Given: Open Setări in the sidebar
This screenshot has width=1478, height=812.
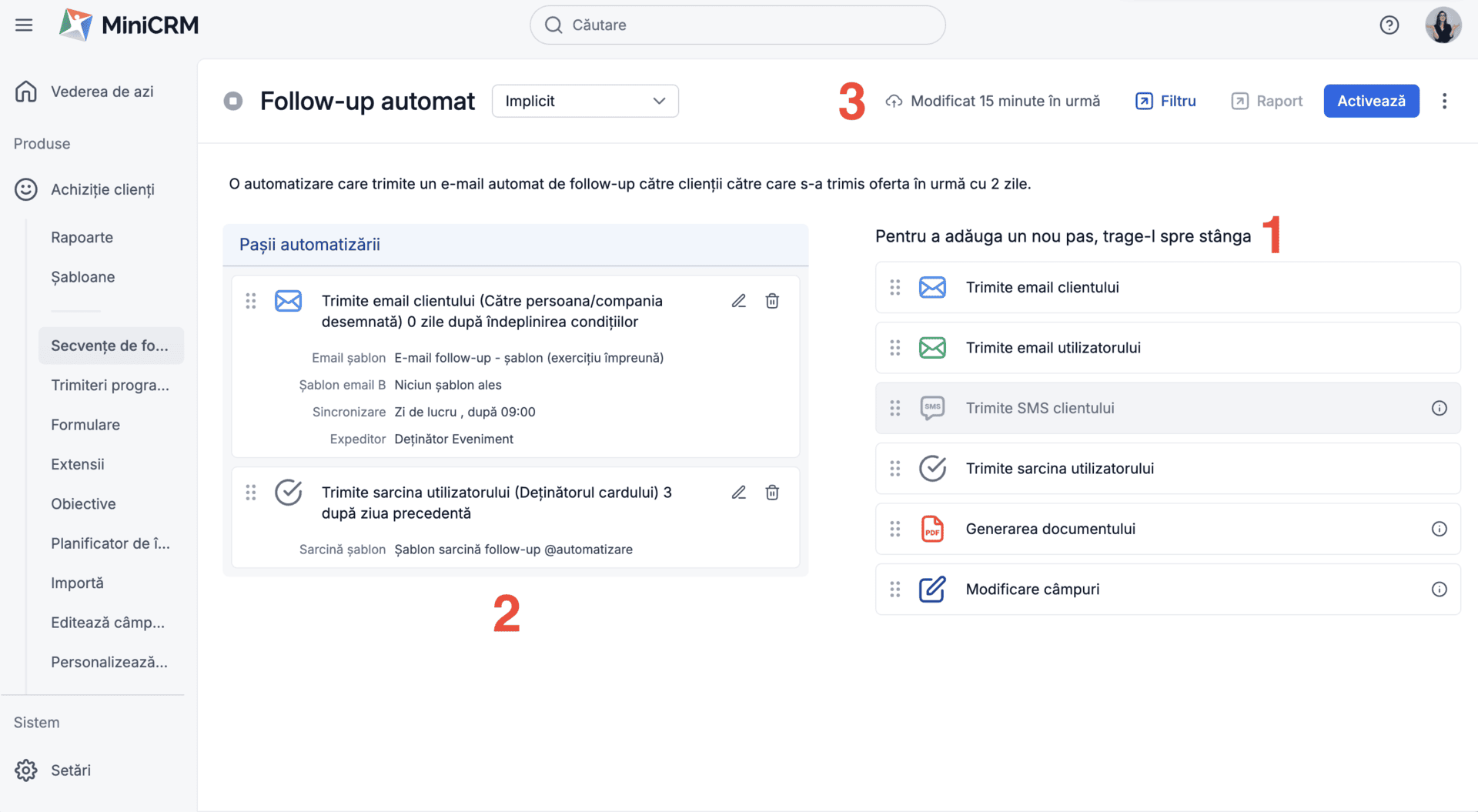Looking at the screenshot, I should point(71,770).
